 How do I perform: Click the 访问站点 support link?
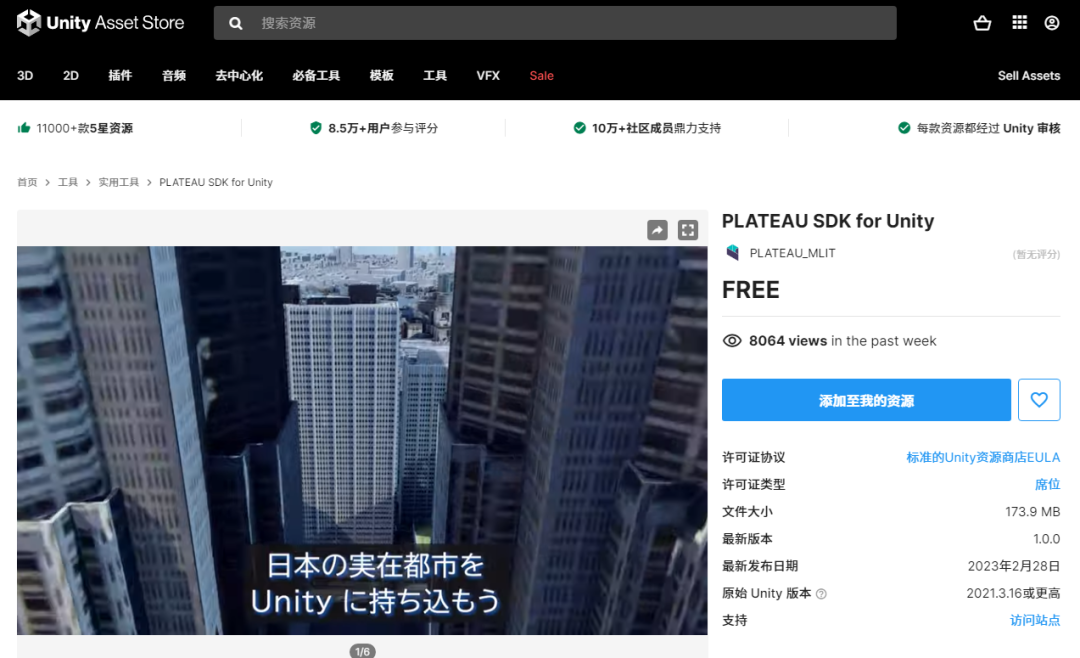pos(1035,620)
